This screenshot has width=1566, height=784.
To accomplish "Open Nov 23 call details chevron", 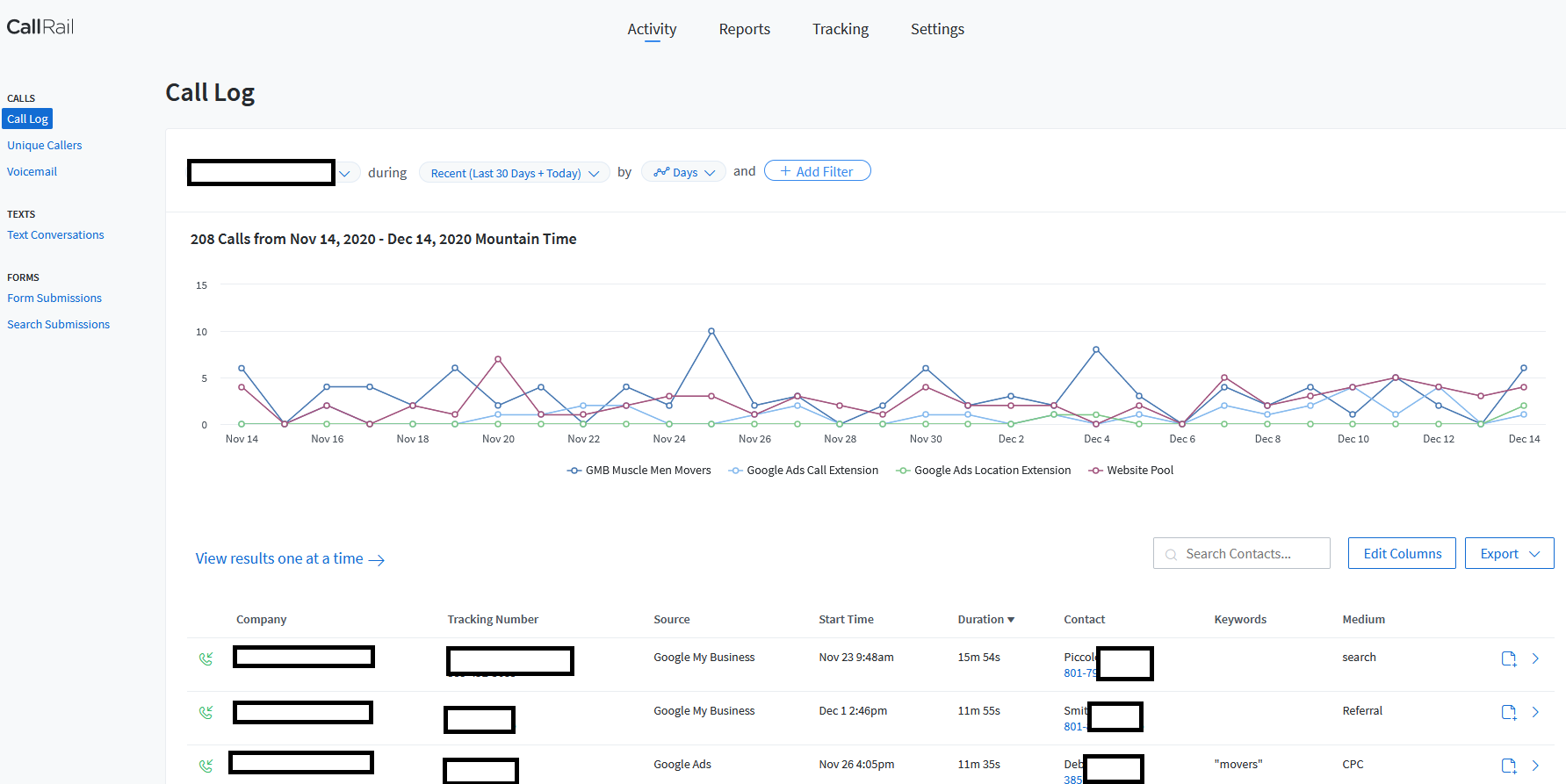I will pyautogui.click(x=1535, y=658).
